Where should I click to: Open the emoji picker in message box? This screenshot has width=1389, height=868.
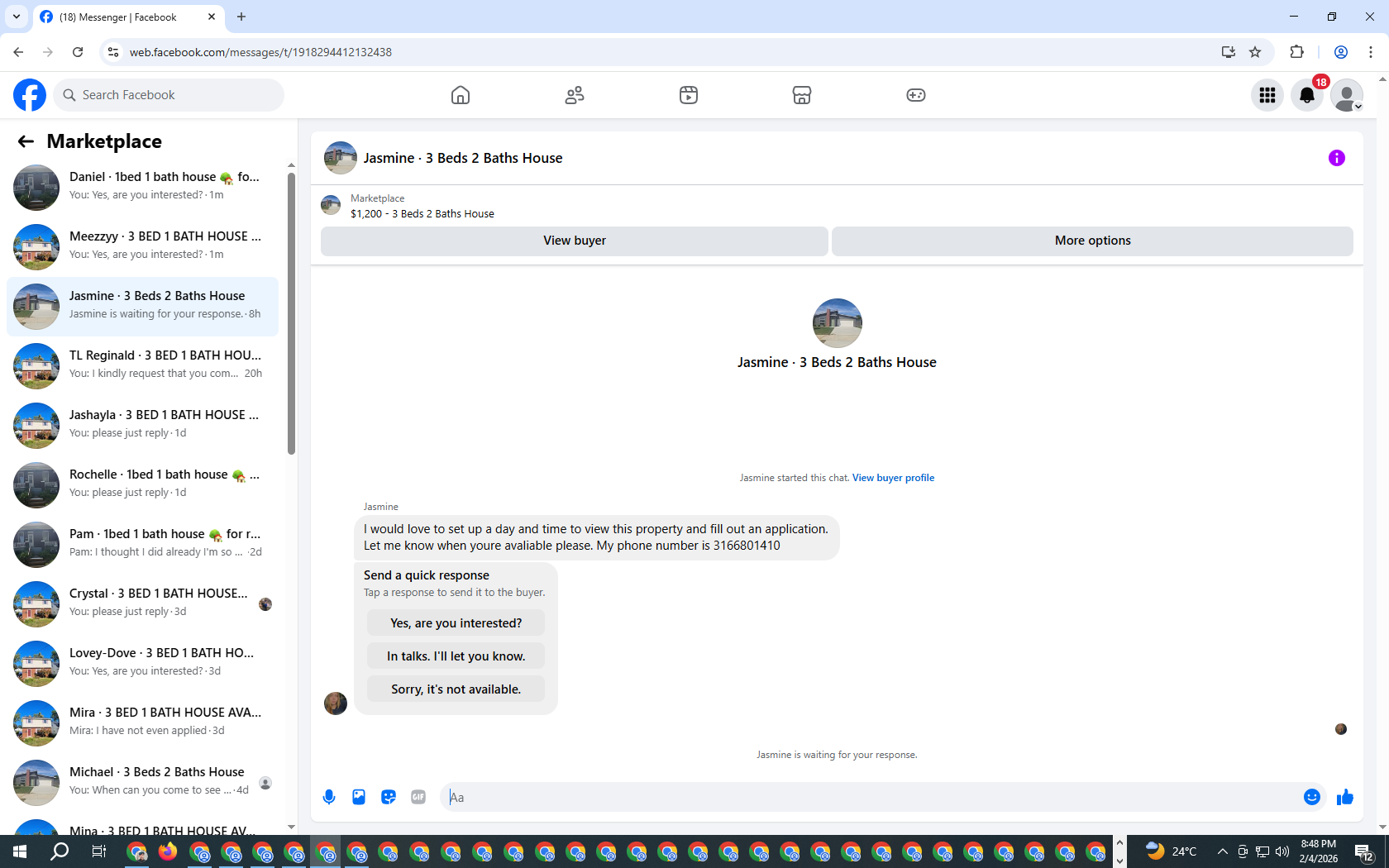click(1312, 797)
